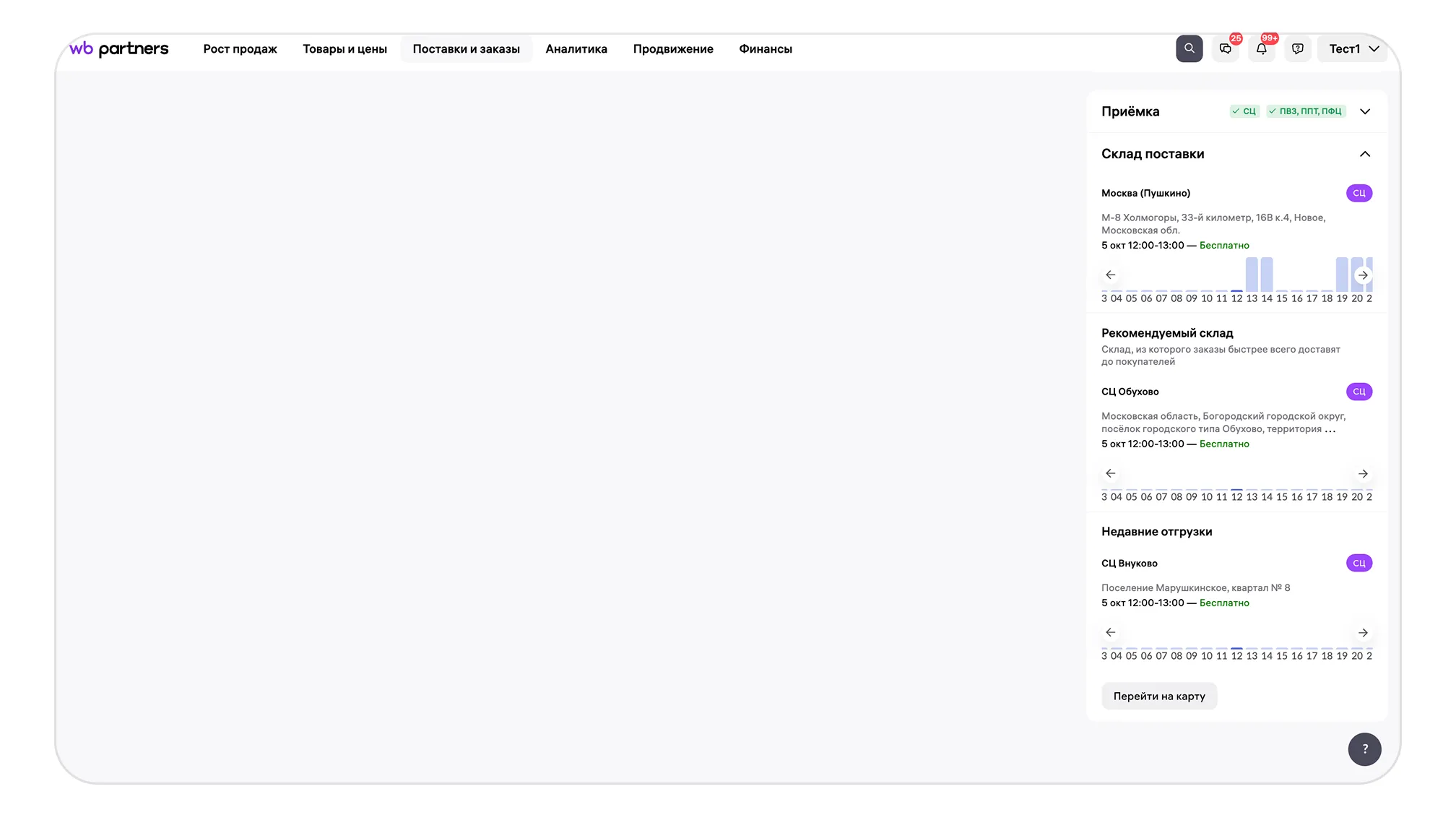Click СЦ badge next to СЦ Внуково

pos(1359,563)
